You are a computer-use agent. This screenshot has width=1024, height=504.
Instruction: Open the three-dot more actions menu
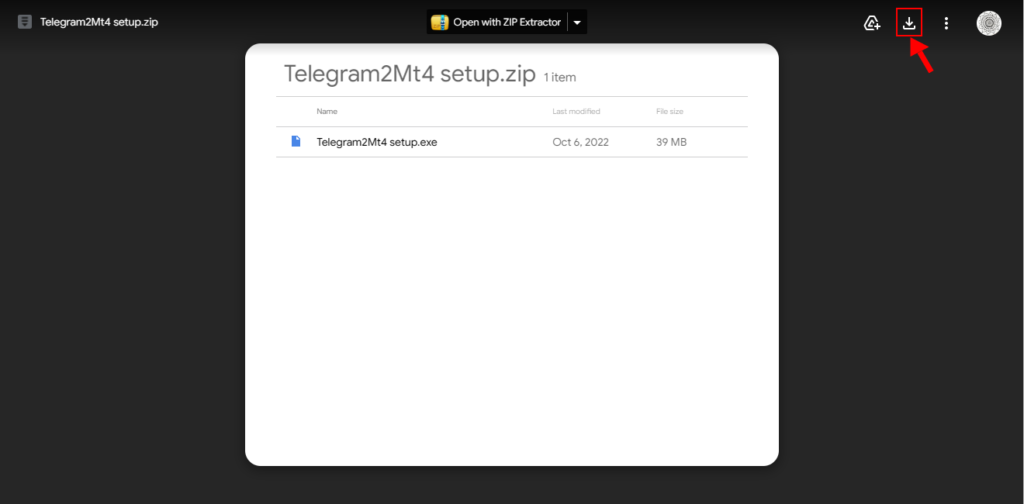click(x=946, y=23)
